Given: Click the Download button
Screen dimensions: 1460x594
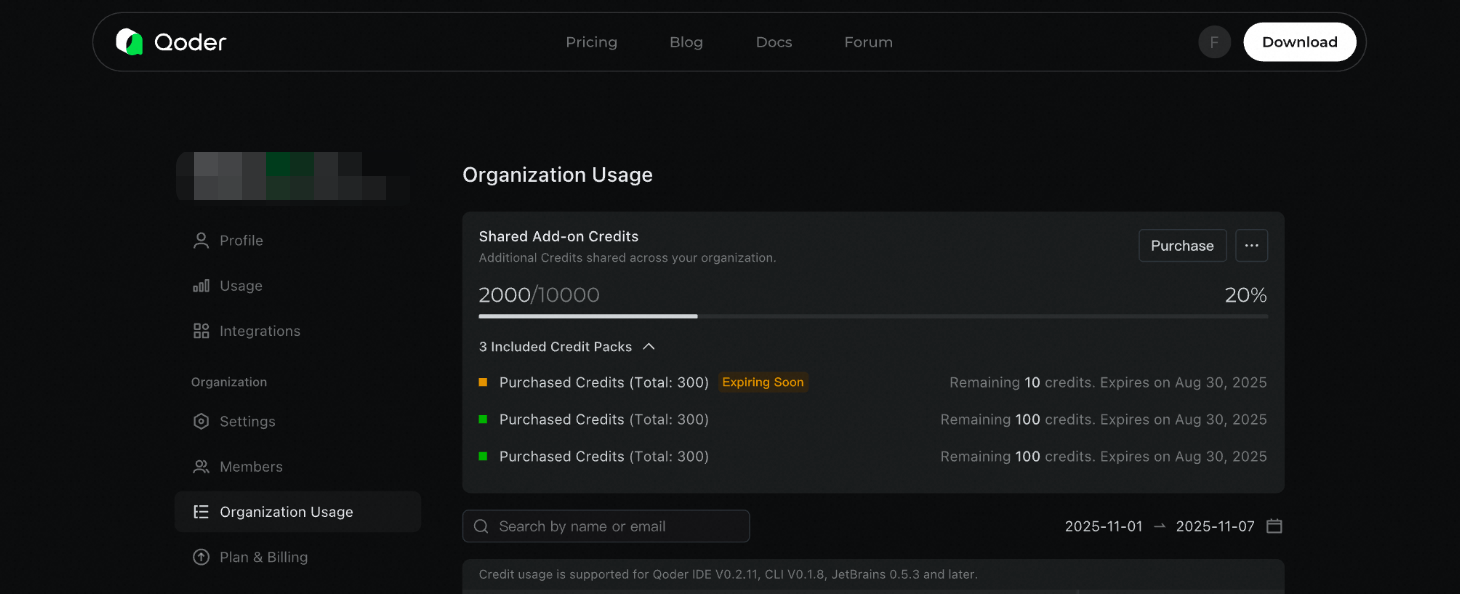Looking at the screenshot, I should [1299, 42].
